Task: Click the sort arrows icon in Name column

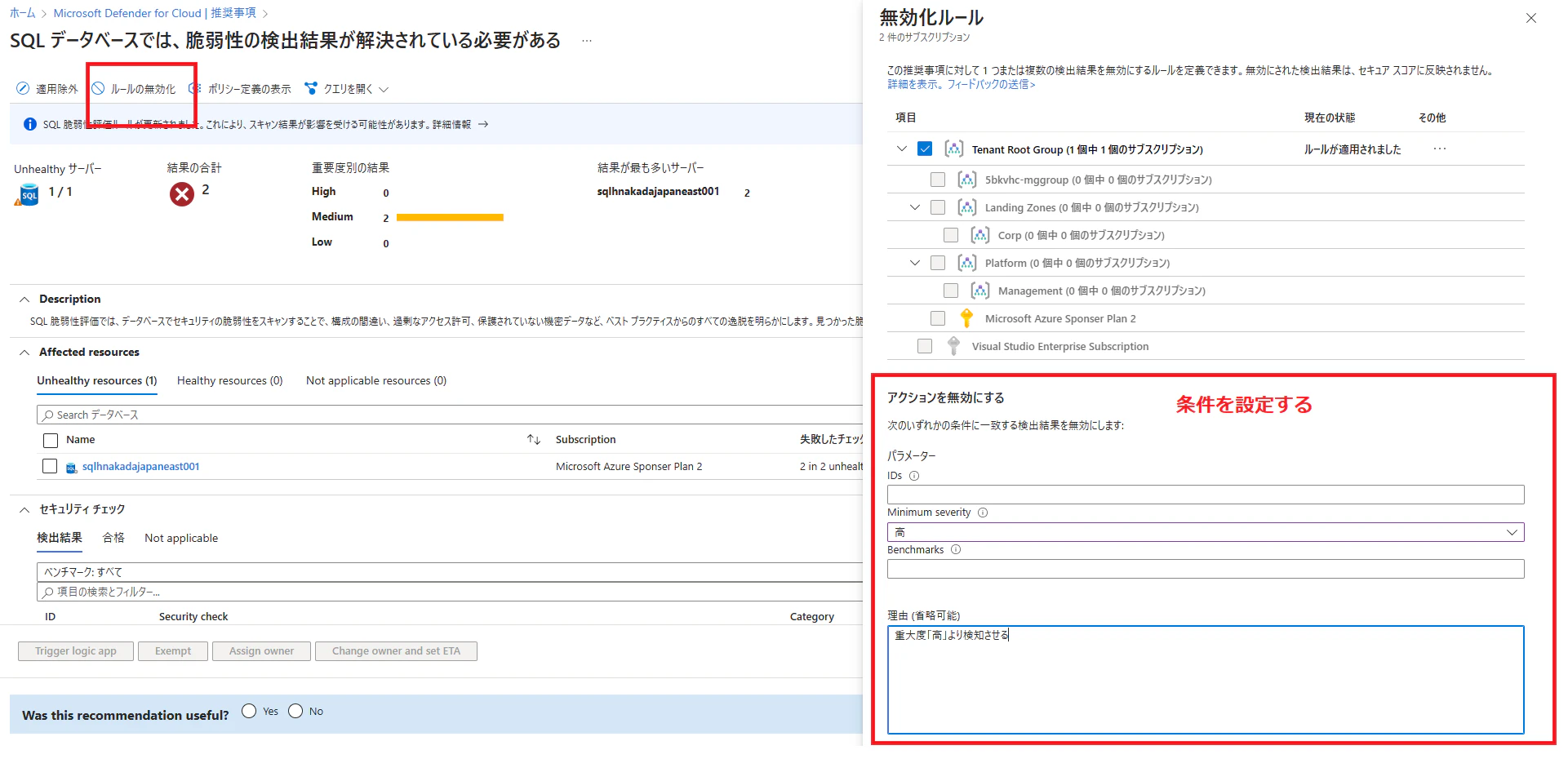Action: pos(534,440)
